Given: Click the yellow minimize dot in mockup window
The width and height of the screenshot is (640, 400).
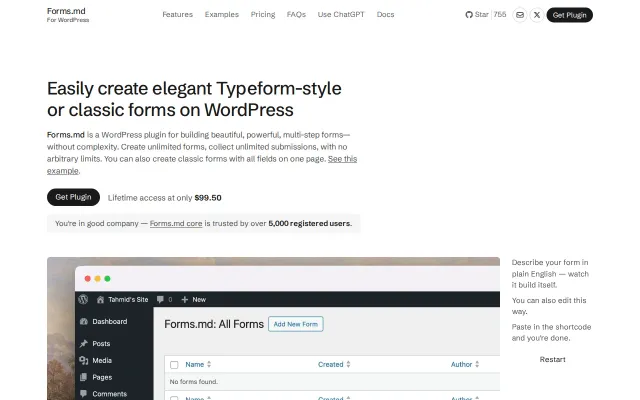Looking at the screenshot, I should pyautogui.click(x=97, y=278).
